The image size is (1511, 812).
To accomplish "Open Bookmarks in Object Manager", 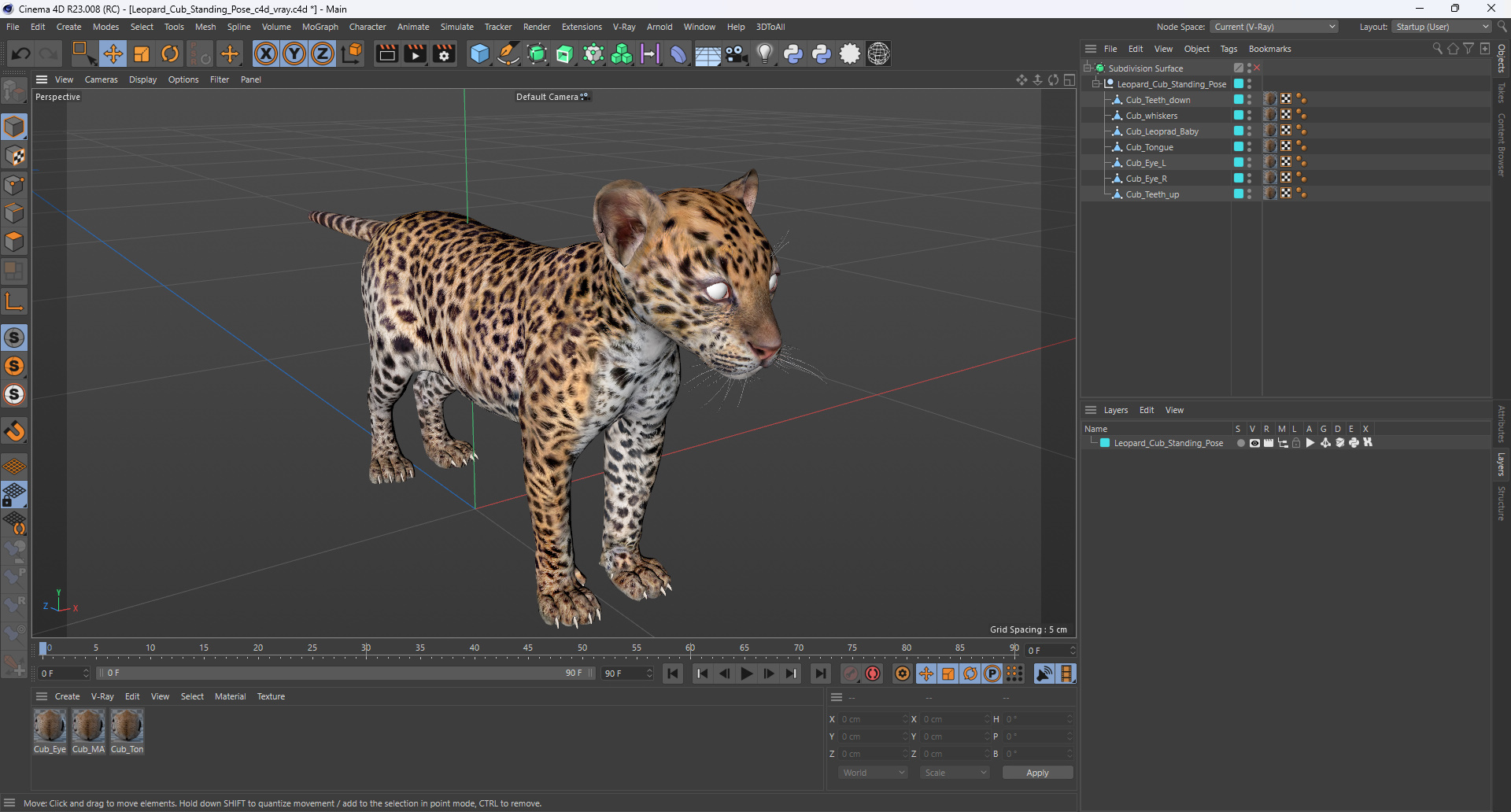I will (x=1269, y=49).
